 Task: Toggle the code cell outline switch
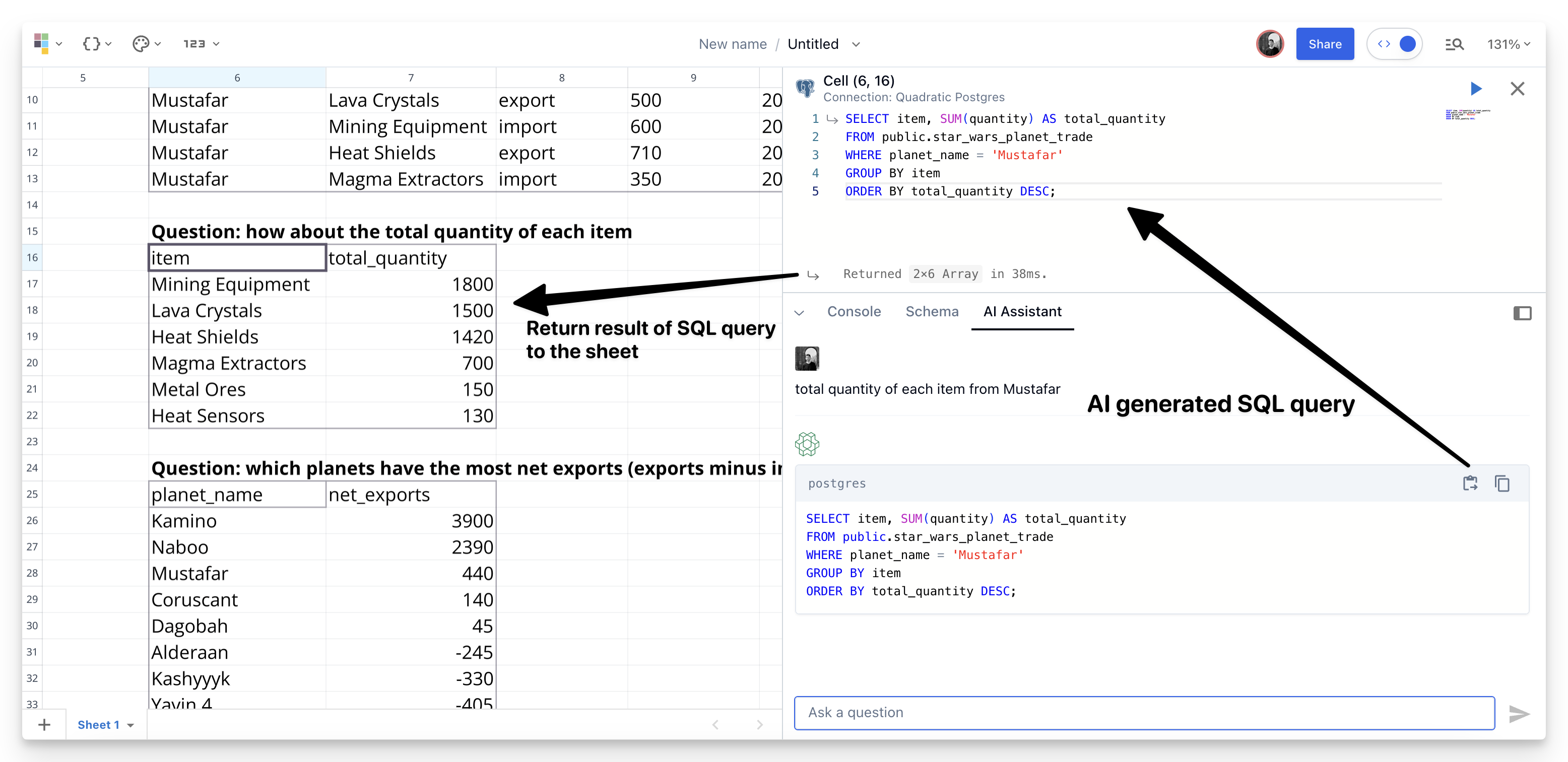coord(1395,44)
